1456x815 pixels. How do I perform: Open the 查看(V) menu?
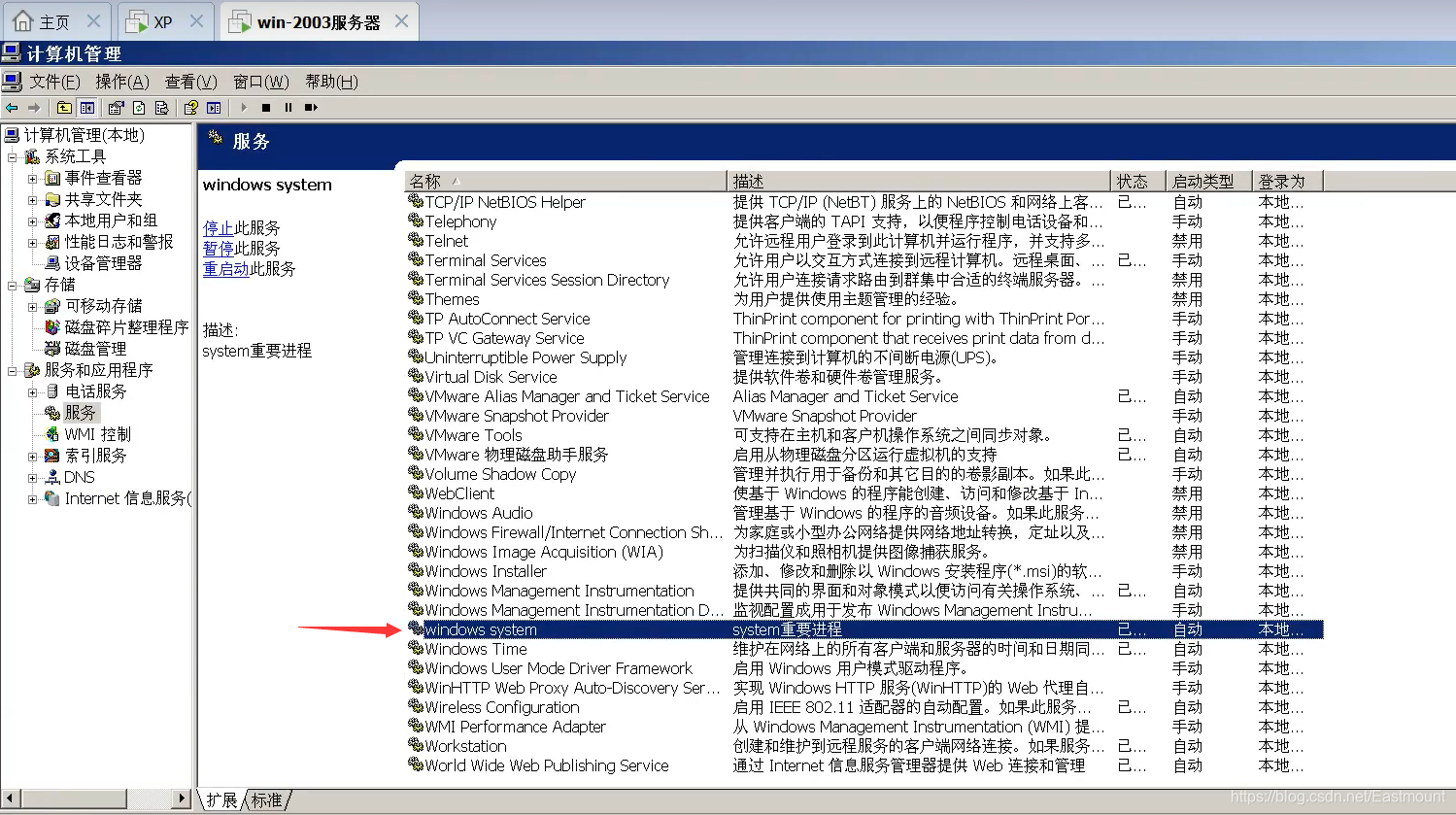coord(191,82)
